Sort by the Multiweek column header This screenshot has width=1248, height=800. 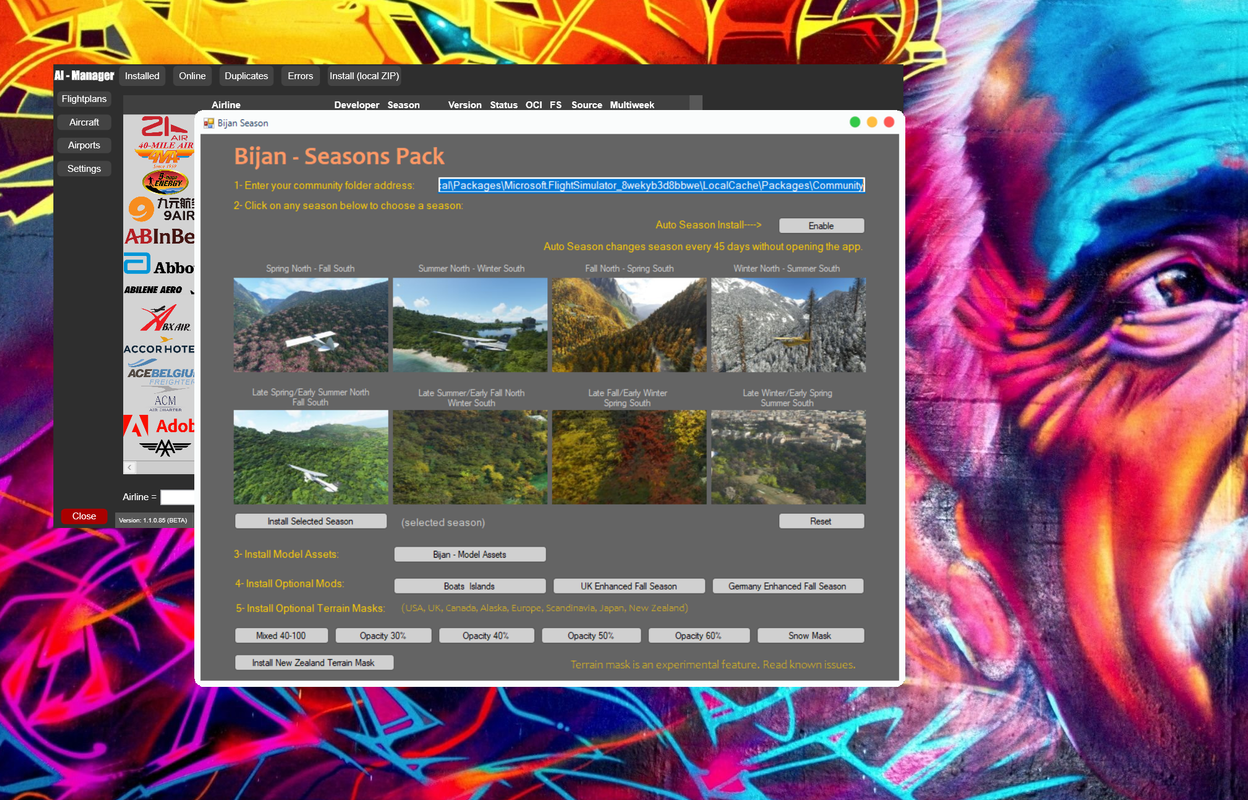pos(632,105)
